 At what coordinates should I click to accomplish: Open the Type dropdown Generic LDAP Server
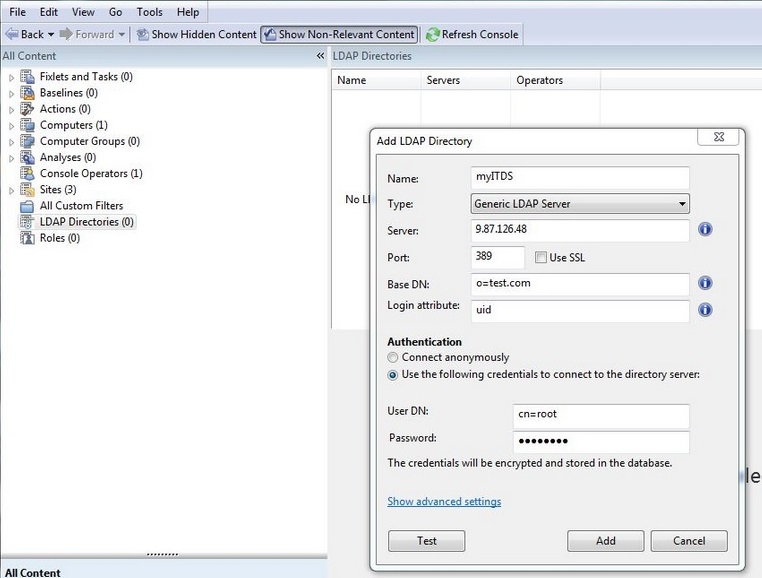coord(580,204)
